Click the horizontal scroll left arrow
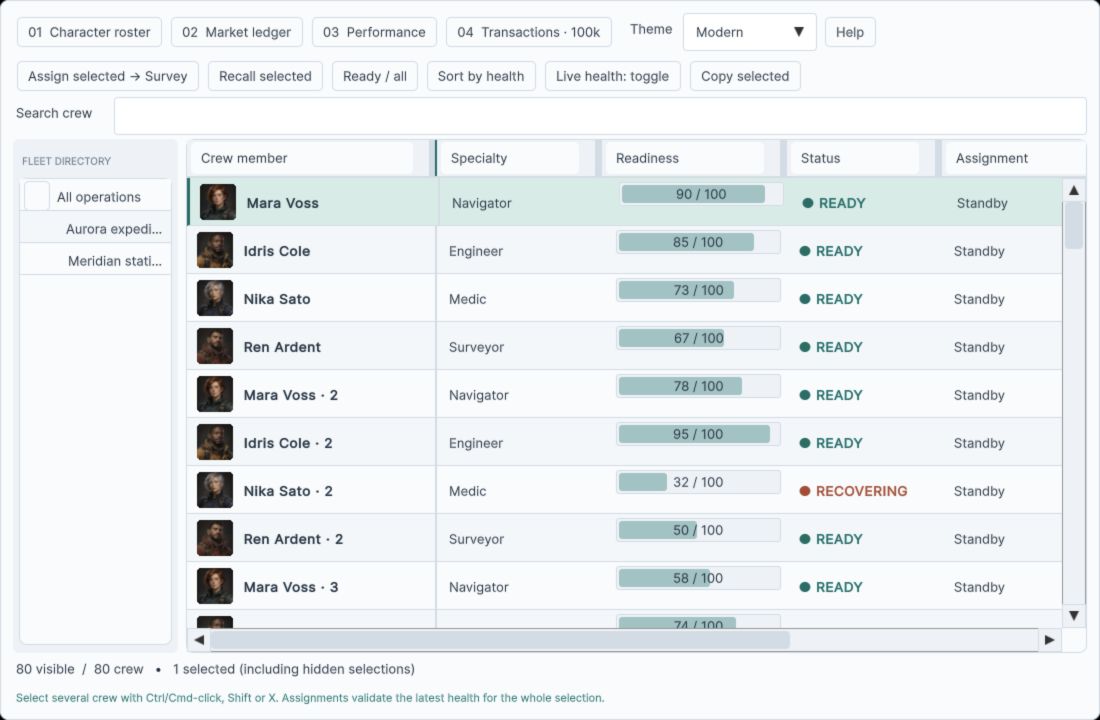This screenshot has height=720, width=1100. [x=199, y=639]
